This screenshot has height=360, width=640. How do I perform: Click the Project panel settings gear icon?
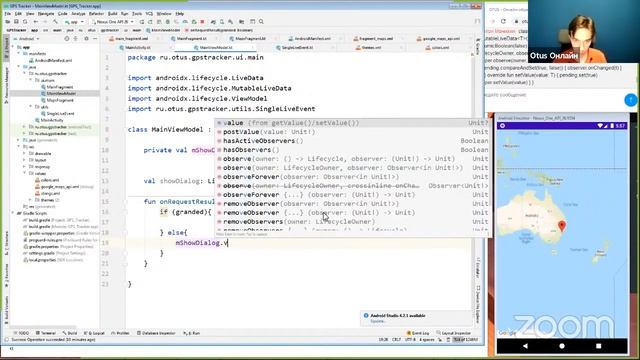pyautogui.click(x=86, y=39)
